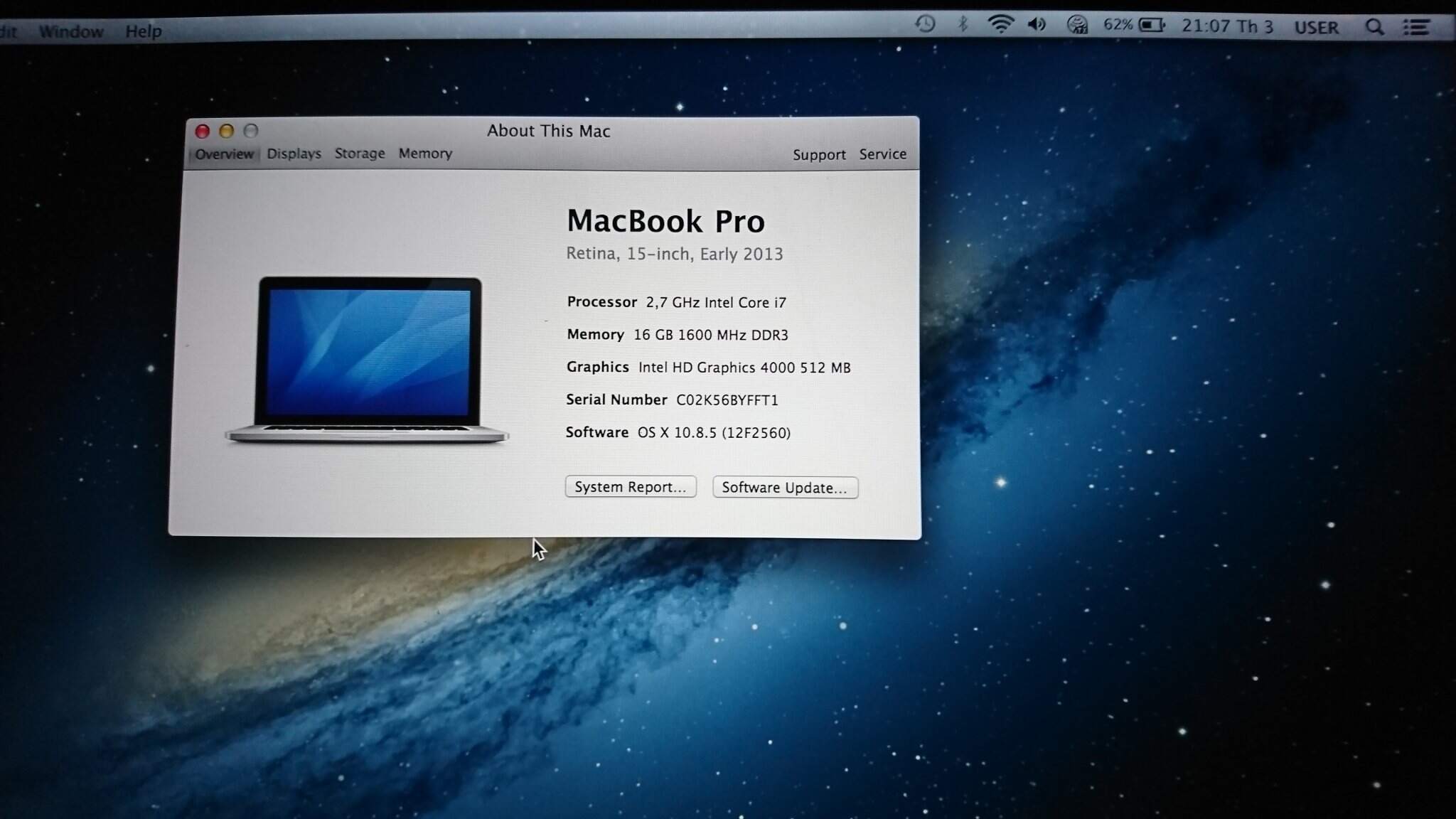Click the System Report button
1456x819 pixels.
click(x=631, y=487)
